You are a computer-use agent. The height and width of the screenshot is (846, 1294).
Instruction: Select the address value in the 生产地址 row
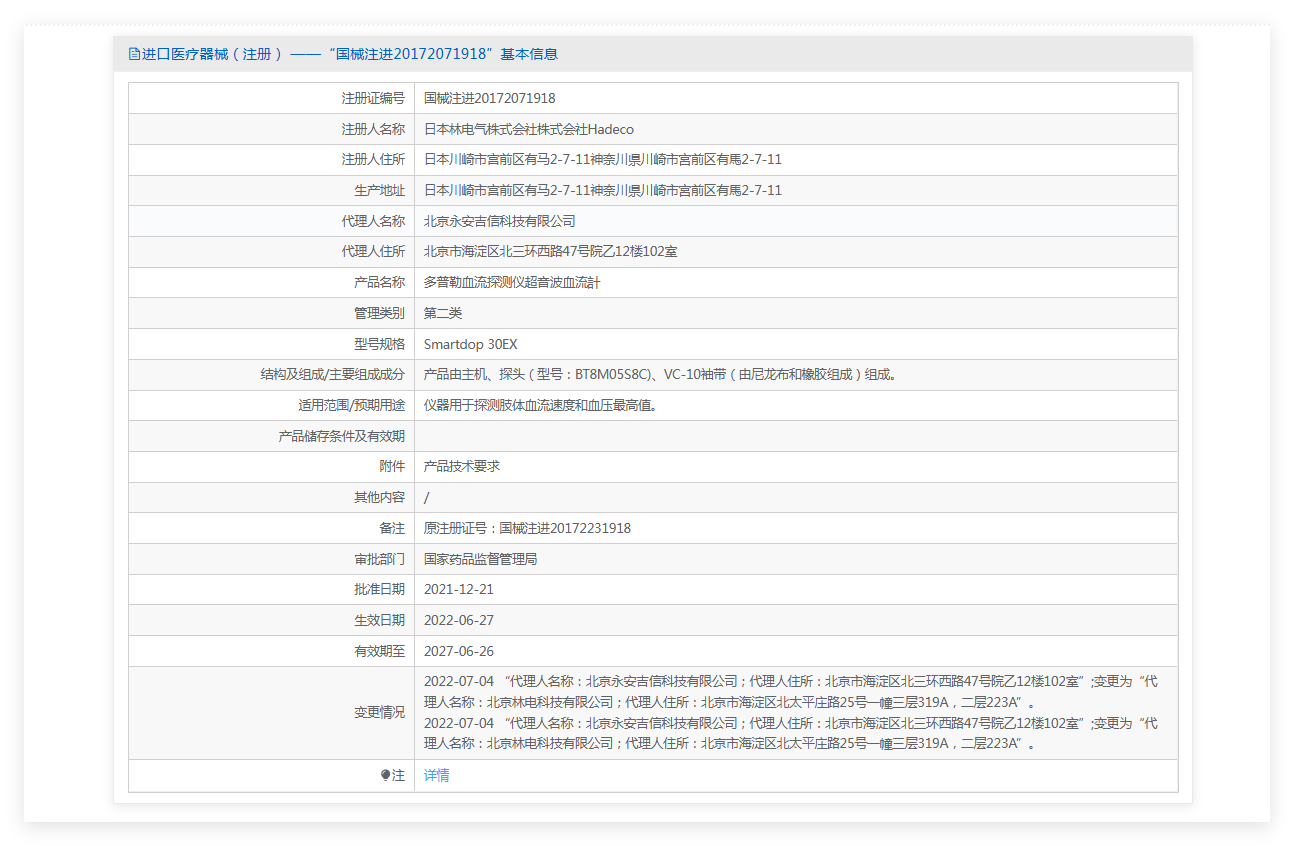603,190
